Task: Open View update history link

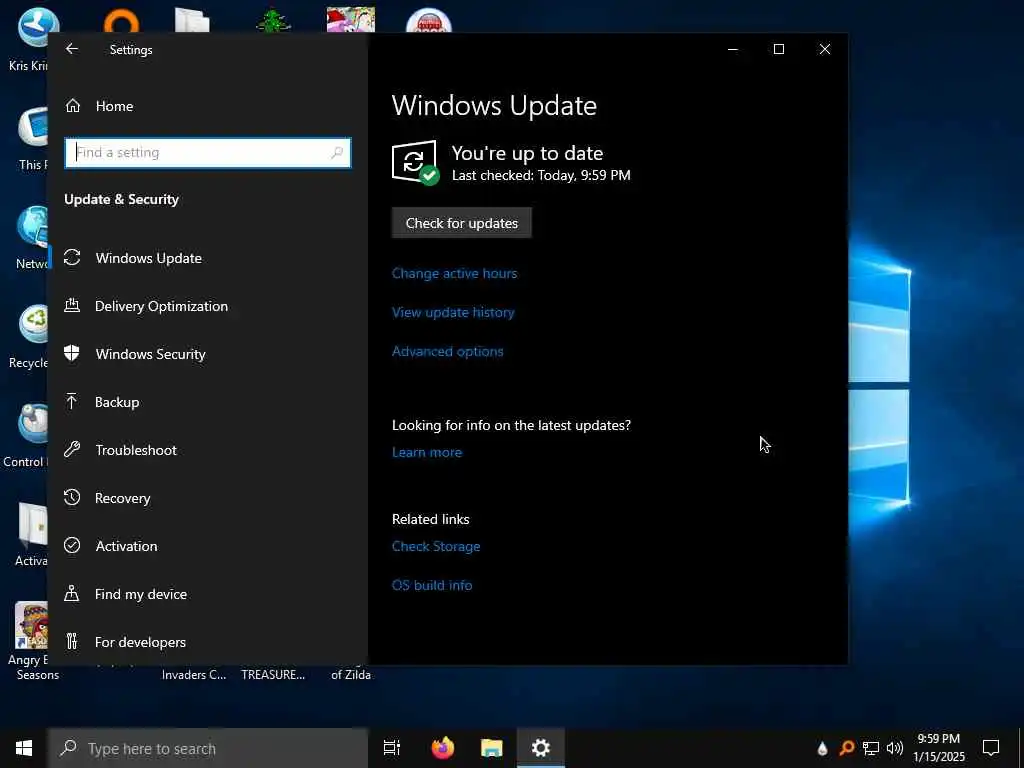Action: pos(453,312)
